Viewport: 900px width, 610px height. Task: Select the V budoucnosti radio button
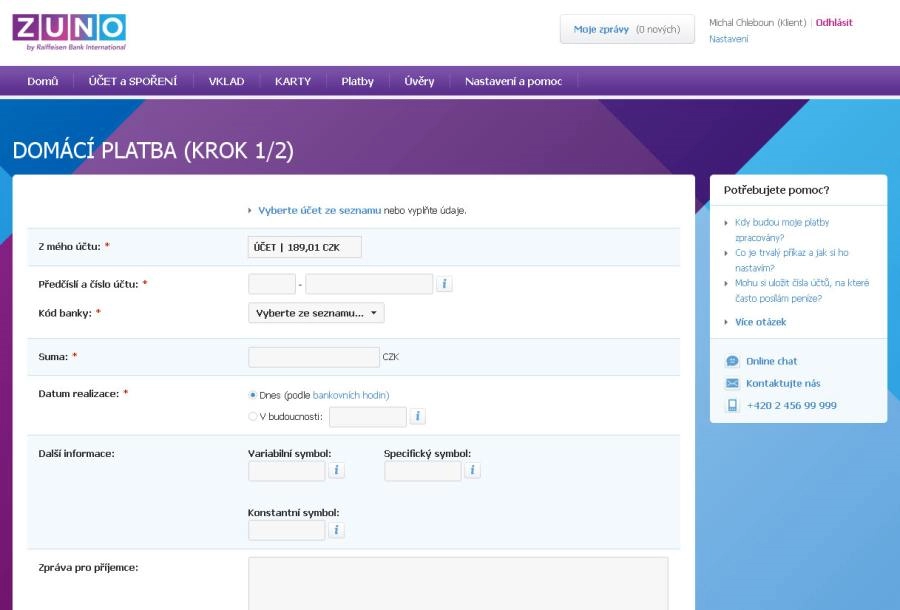[x=253, y=416]
